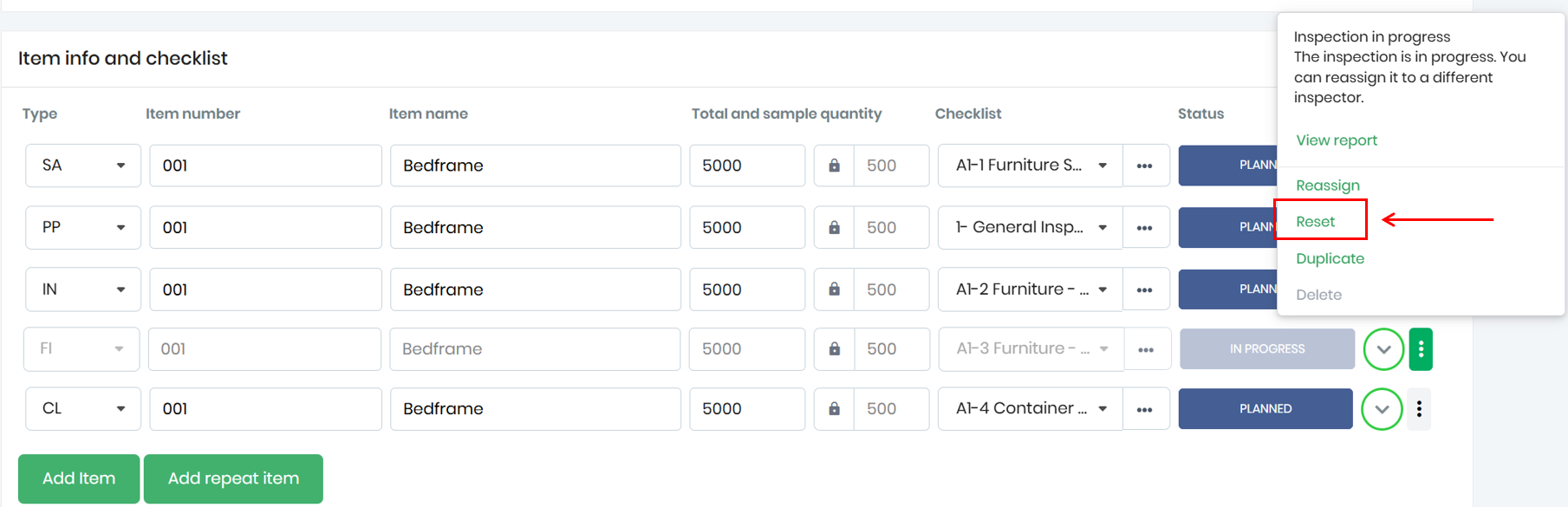This screenshot has width=1568, height=507.
Task: Click lock icon in IN row
Action: [x=834, y=289]
